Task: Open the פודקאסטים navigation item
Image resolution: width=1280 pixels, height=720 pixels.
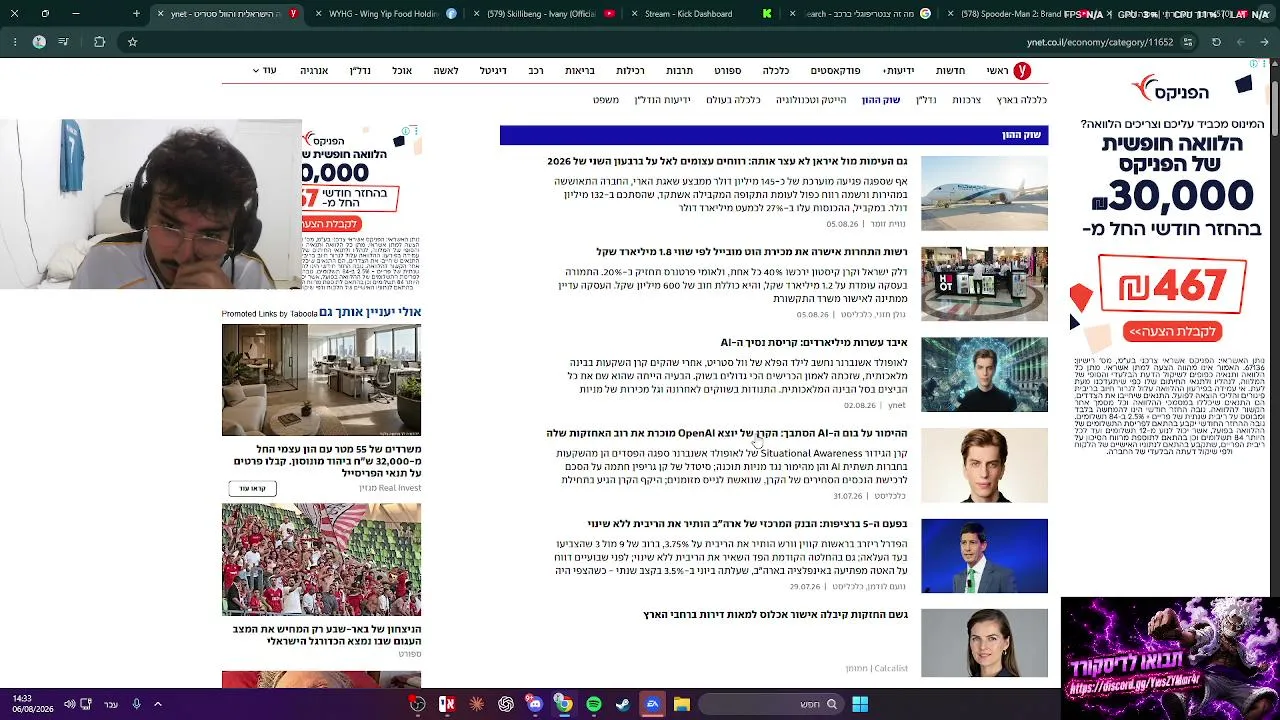Action: coord(835,71)
